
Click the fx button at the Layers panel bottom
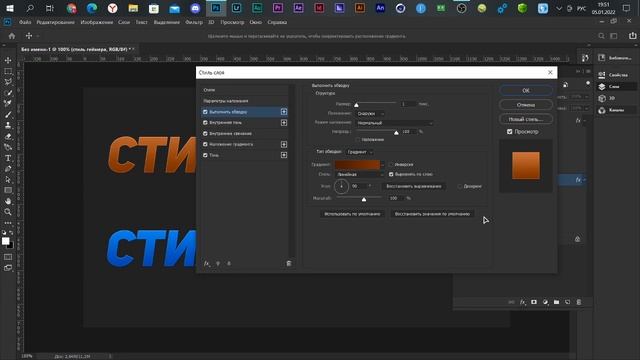(522, 302)
